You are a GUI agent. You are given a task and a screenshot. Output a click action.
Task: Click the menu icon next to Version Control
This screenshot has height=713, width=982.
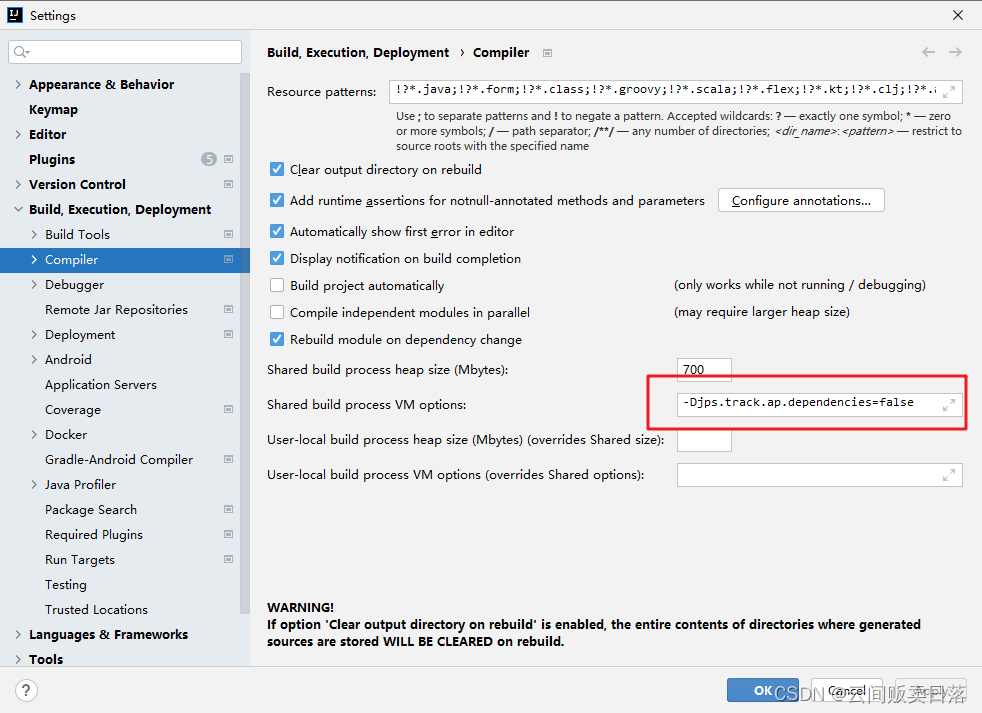click(x=230, y=184)
